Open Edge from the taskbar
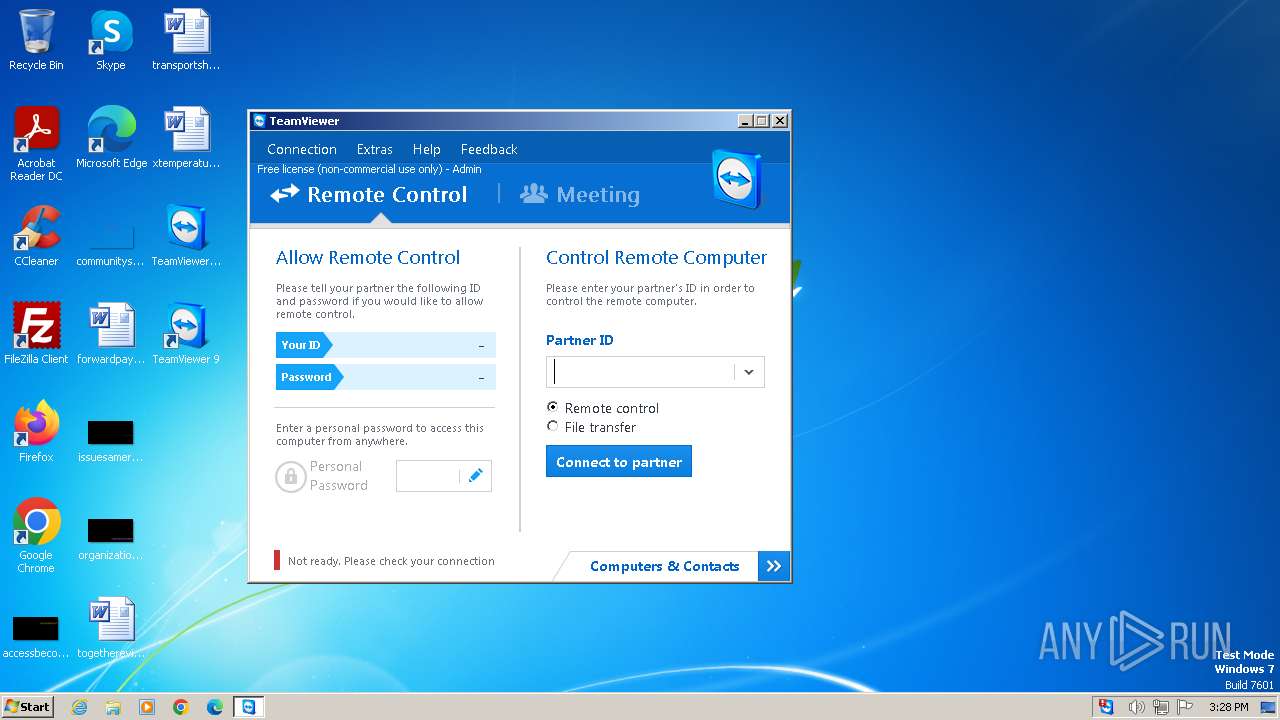The width and height of the screenshot is (1280, 720). click(215, 707)
